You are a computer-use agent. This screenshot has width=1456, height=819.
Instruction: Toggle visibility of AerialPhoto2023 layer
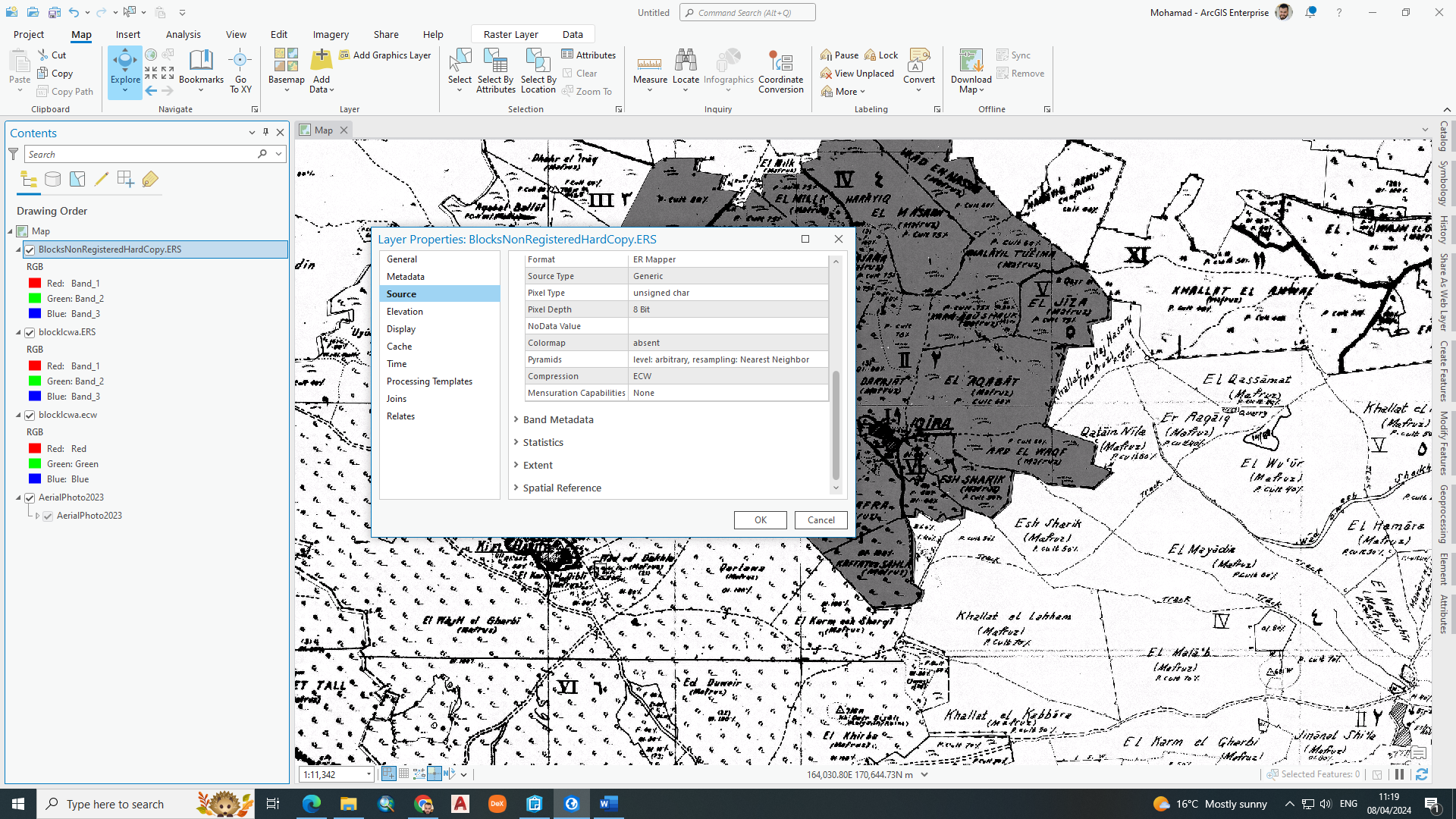[x=30, y=497]
